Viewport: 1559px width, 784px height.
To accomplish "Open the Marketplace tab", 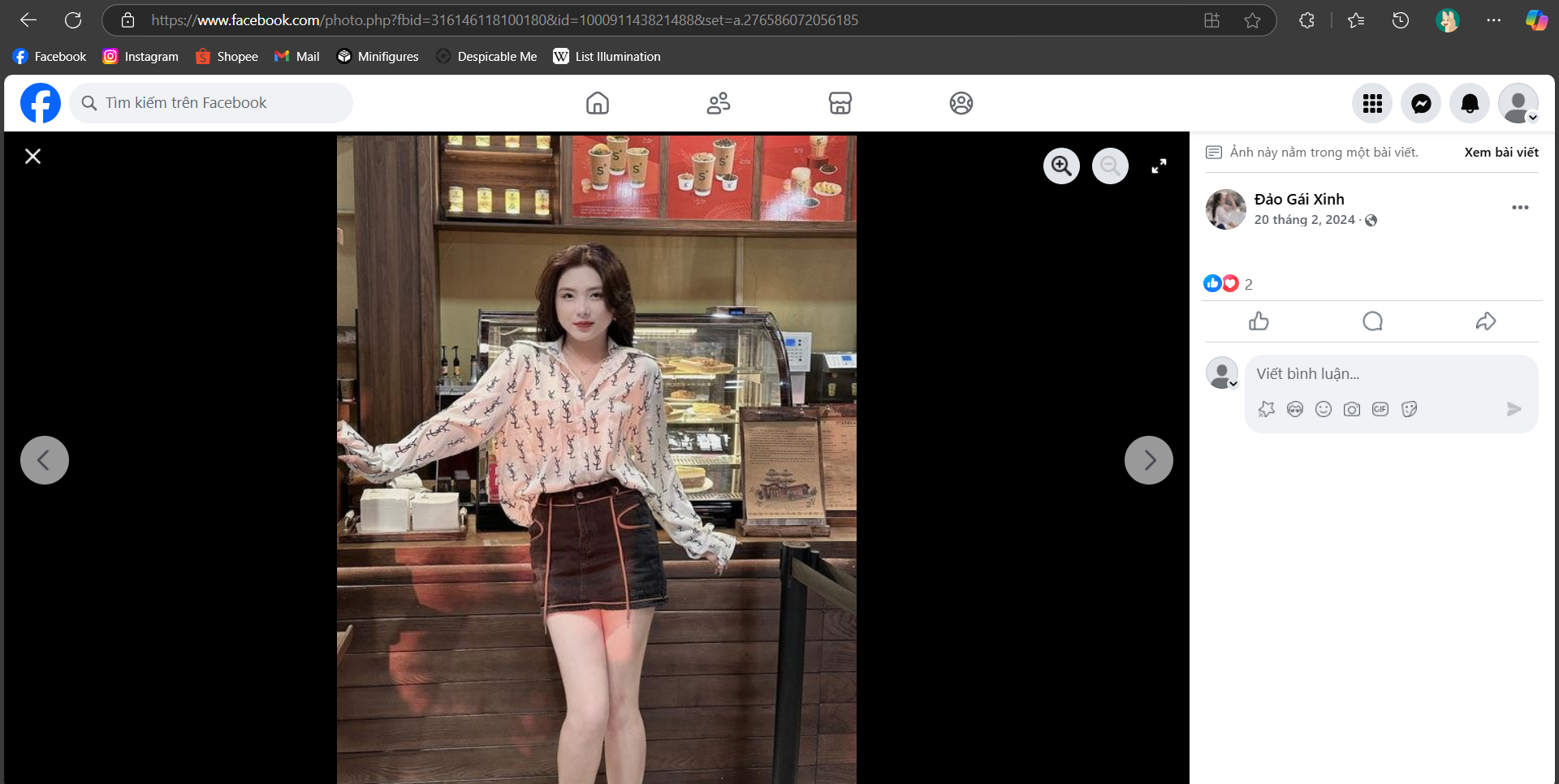I will tap(840, 104).
